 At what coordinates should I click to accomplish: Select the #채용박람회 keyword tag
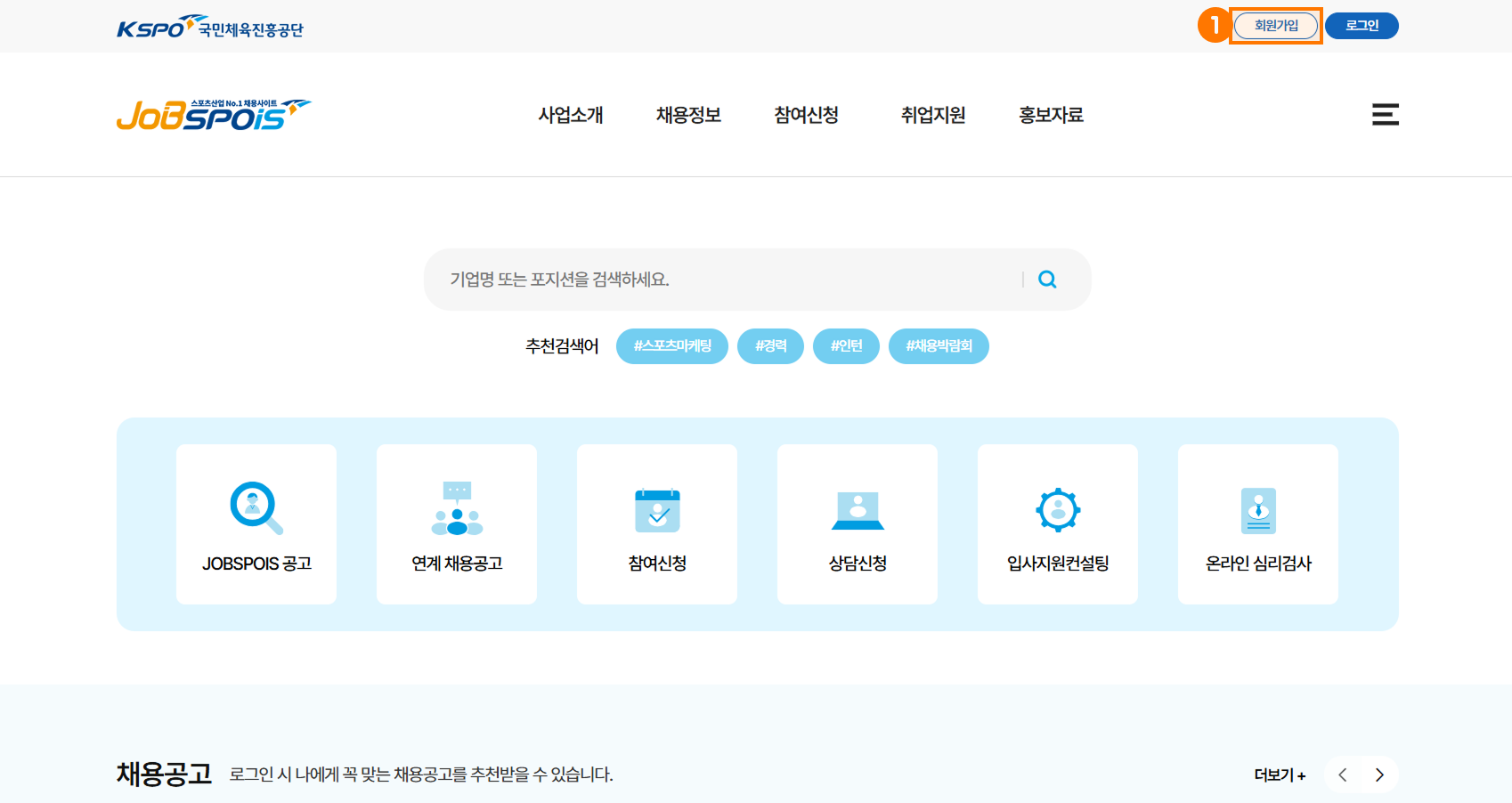(x=939, y=346)
